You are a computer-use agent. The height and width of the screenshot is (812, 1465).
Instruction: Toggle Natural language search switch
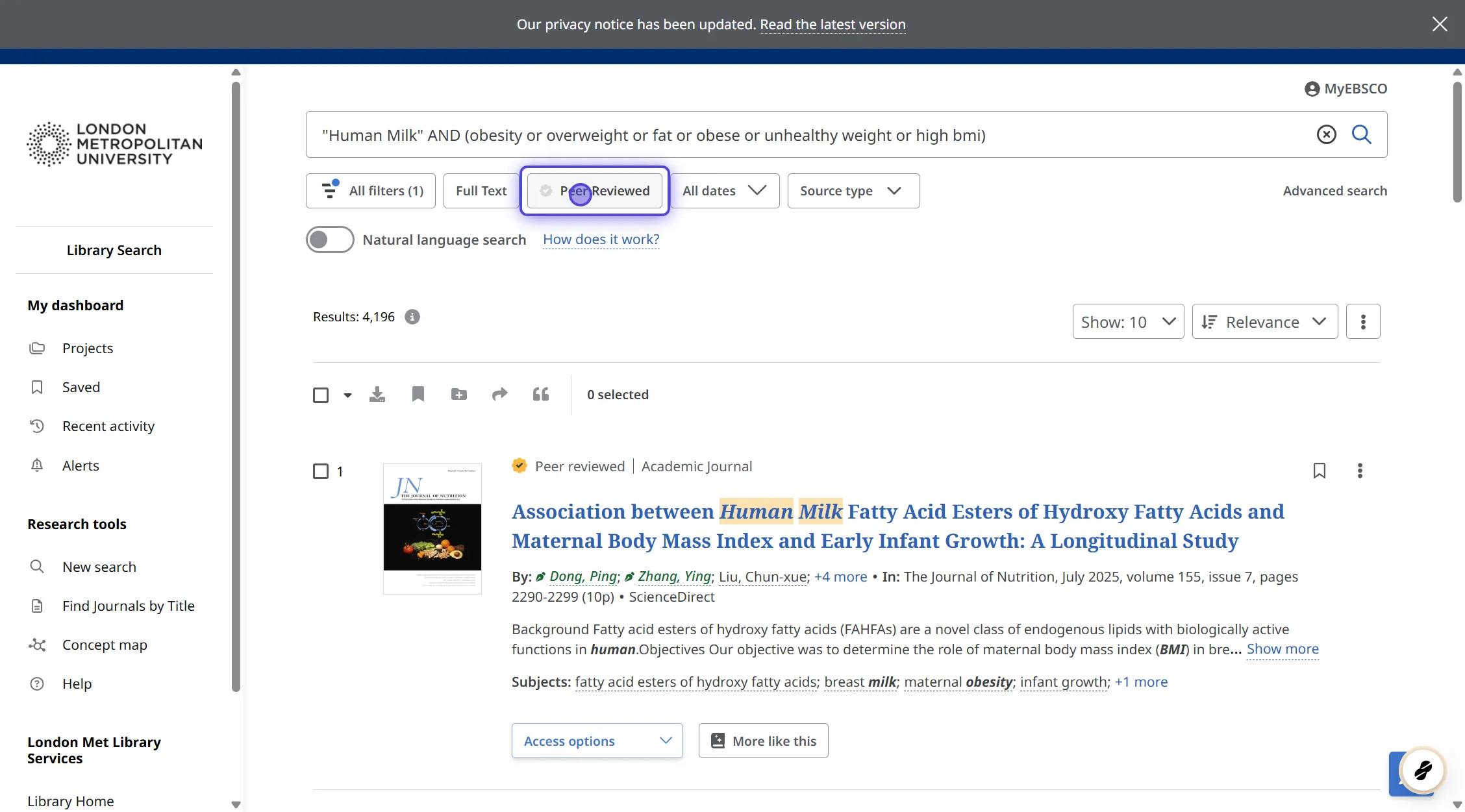tap(330, 240)
